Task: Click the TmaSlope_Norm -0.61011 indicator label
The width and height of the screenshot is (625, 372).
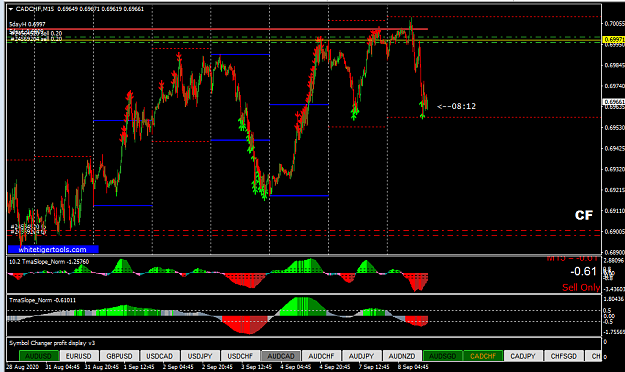Action: [42, 300]
